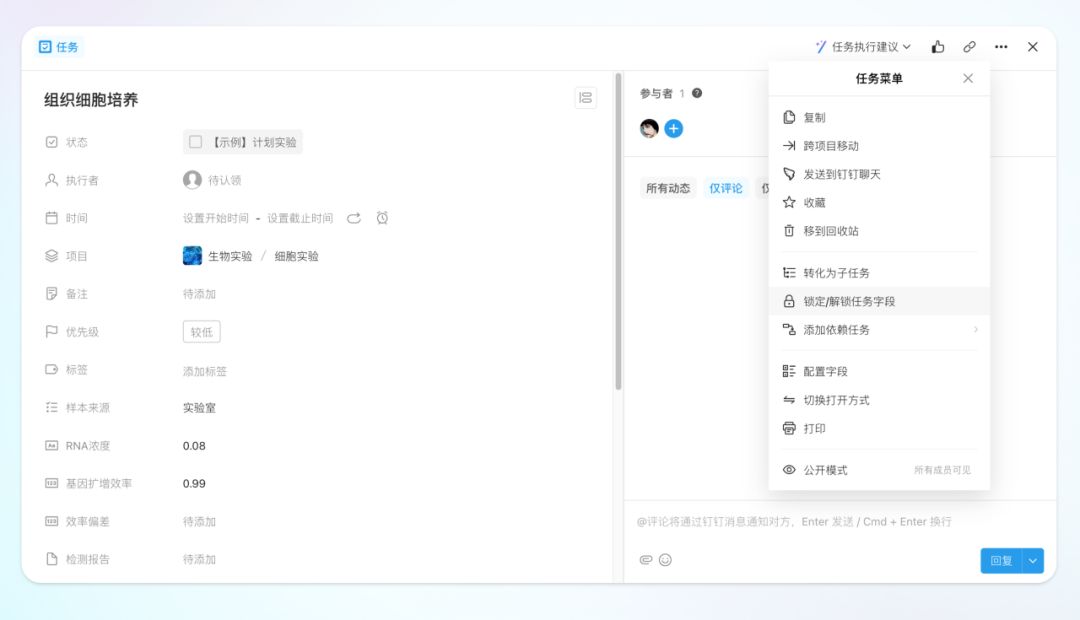Edit the 基因扩增效率 value 0.99
Viewport: 1080px width, 620px height.
click(194, 484)
